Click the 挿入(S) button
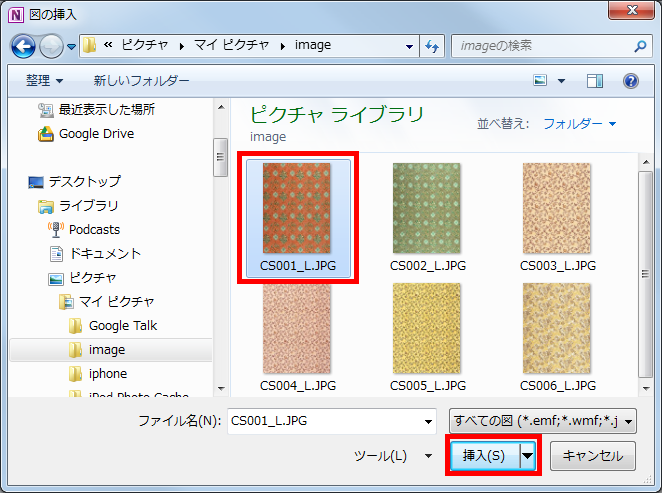Image resolution: width=662 pixels, height=493 pixels. tap(485, 455)
